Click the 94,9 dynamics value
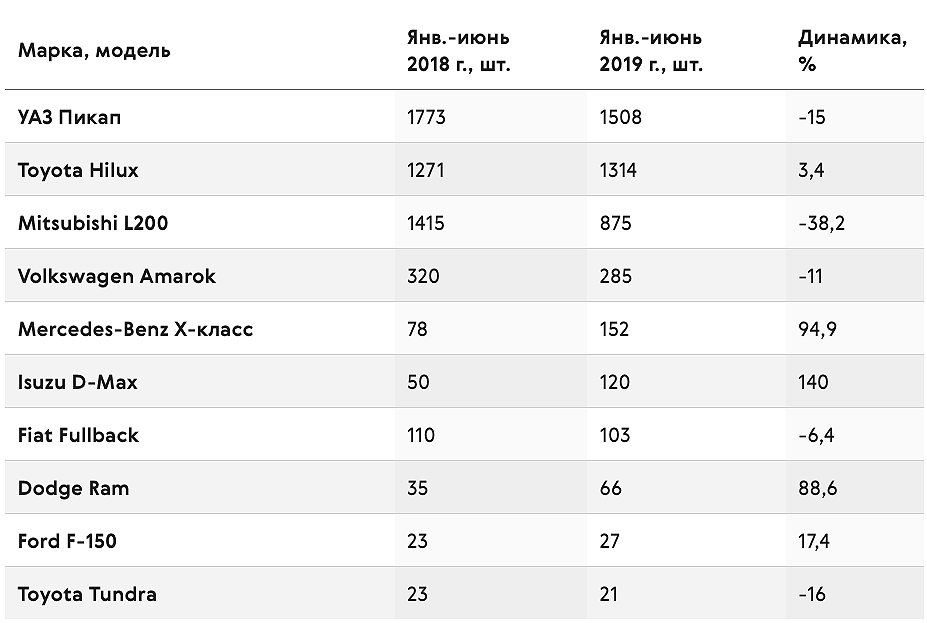 [818, 329]
